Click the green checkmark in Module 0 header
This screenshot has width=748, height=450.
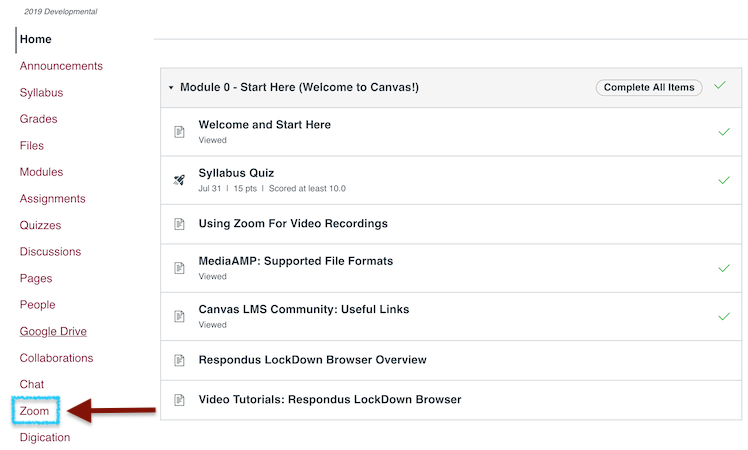tap(719, 87)
